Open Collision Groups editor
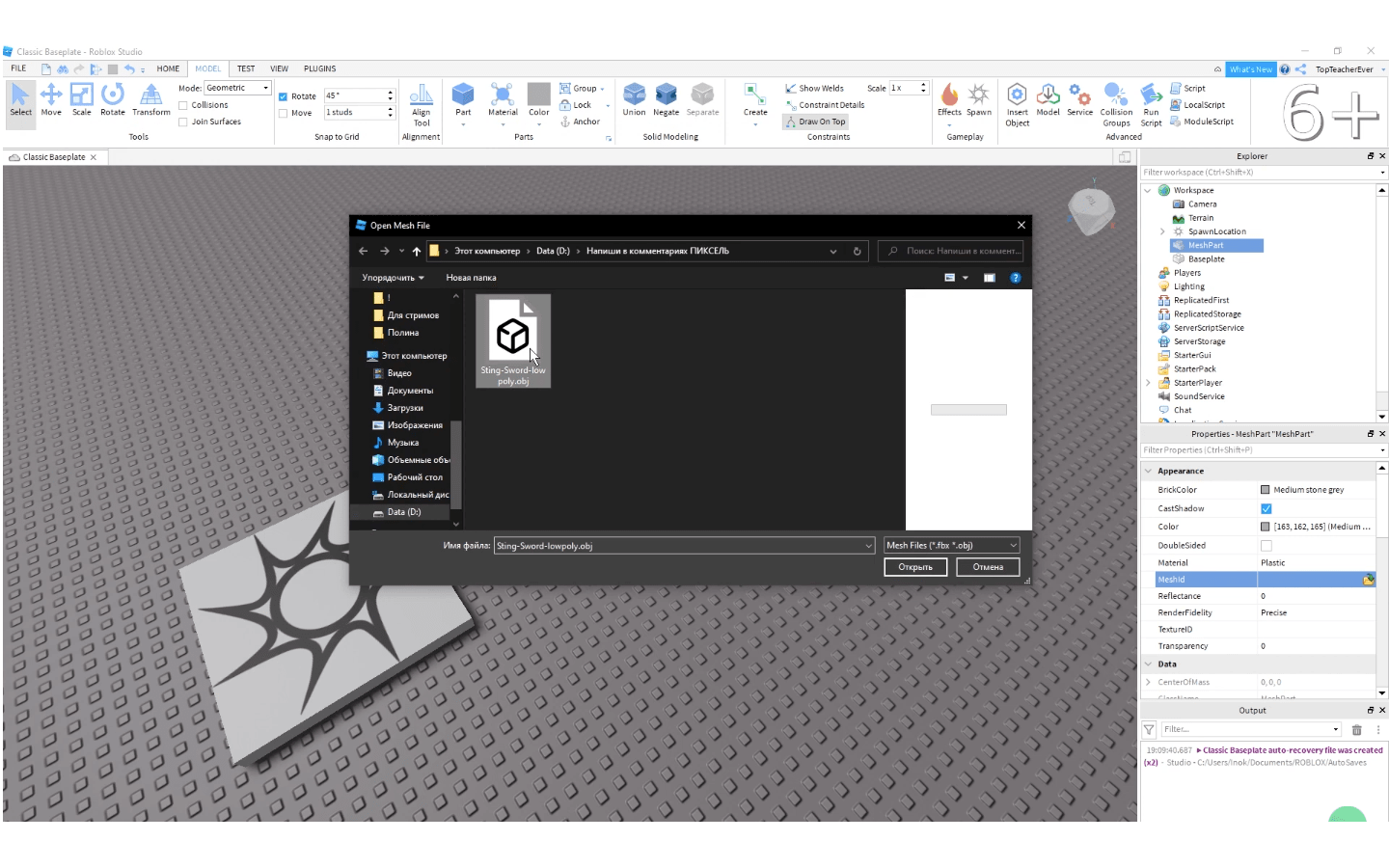This screenshot has width=1389, height=868. [1116, 105]
